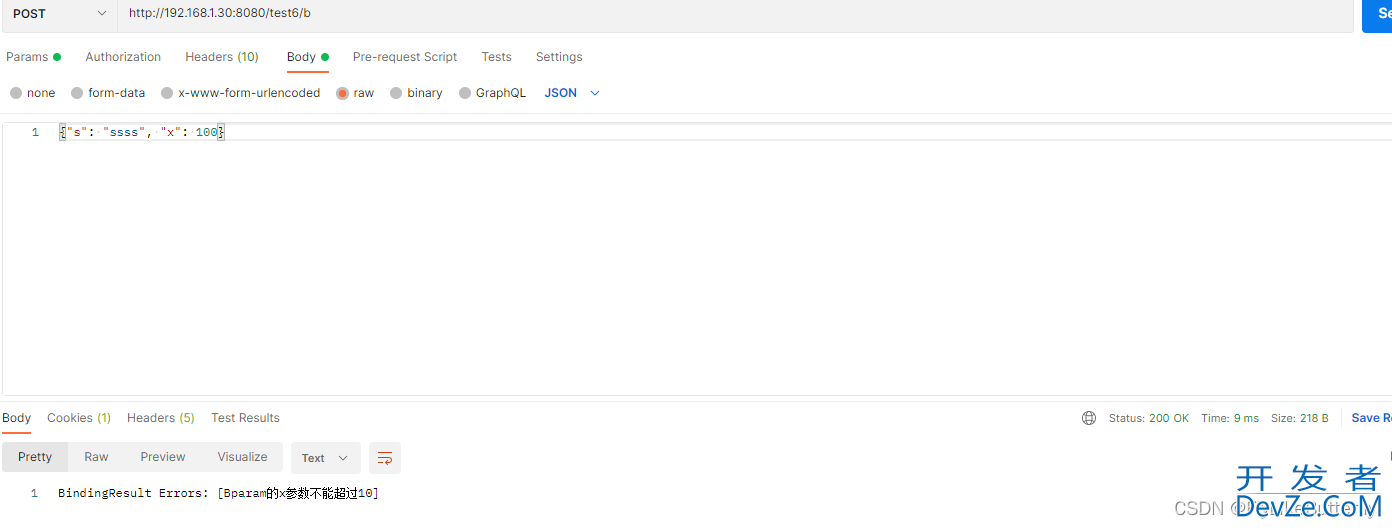Open the Settings tab
The height and width of the screenshot is (528, 1392).
[559, 57]
